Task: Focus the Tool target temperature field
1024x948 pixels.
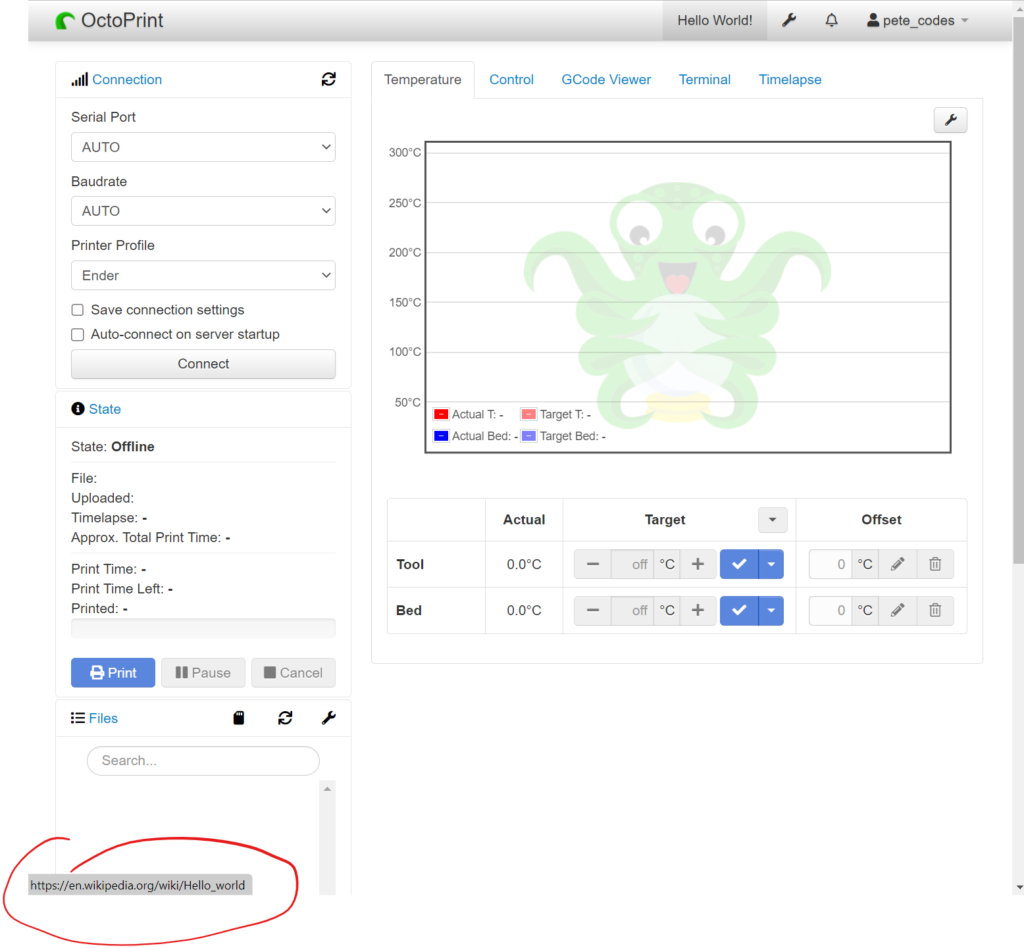Action: (632, 564)
